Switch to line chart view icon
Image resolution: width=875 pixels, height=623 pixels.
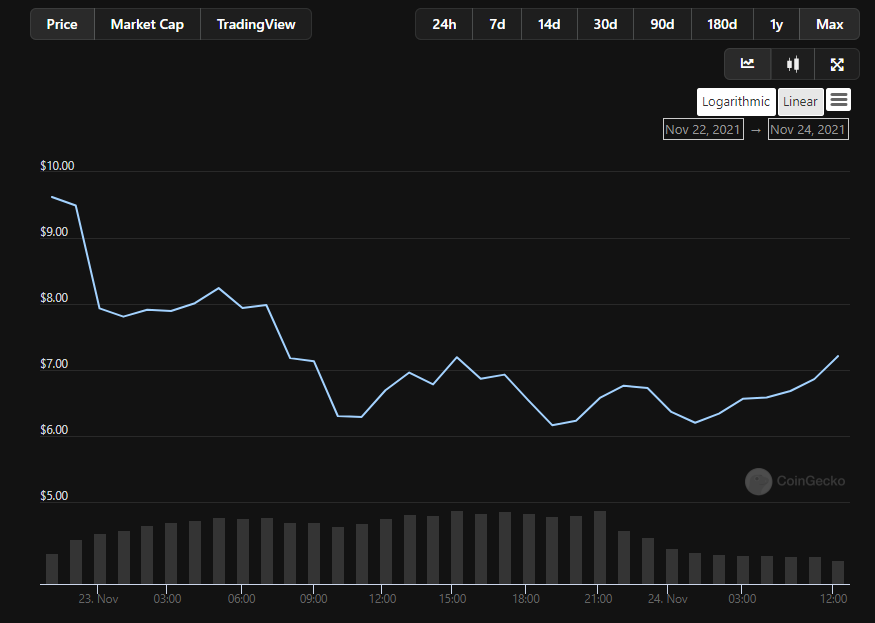coord(747,64)
